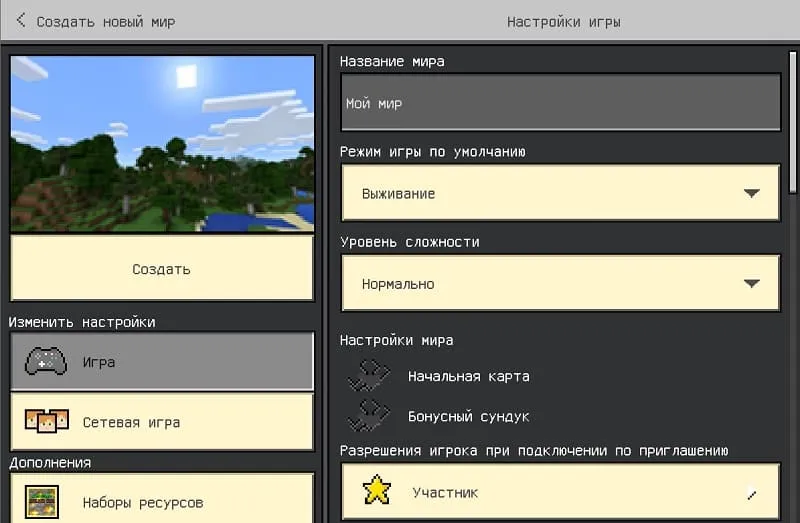Viewport: 800px width, 523px height.
Task: Toggle the Начальная карта switch
Action: pyautogui.click(x=368, y=376)
